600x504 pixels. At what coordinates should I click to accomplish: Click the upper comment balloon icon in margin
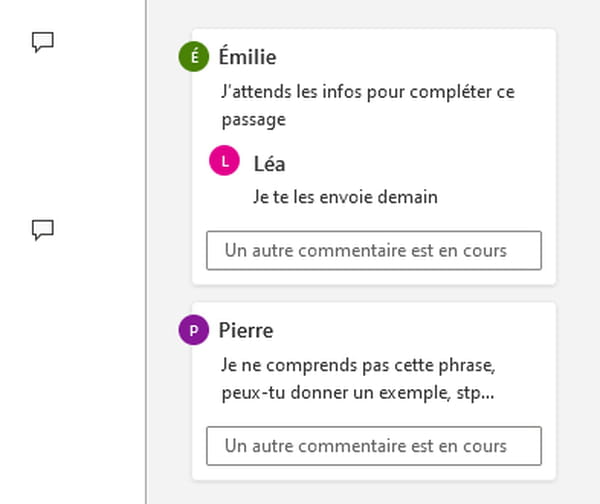[x=42, y=42]
